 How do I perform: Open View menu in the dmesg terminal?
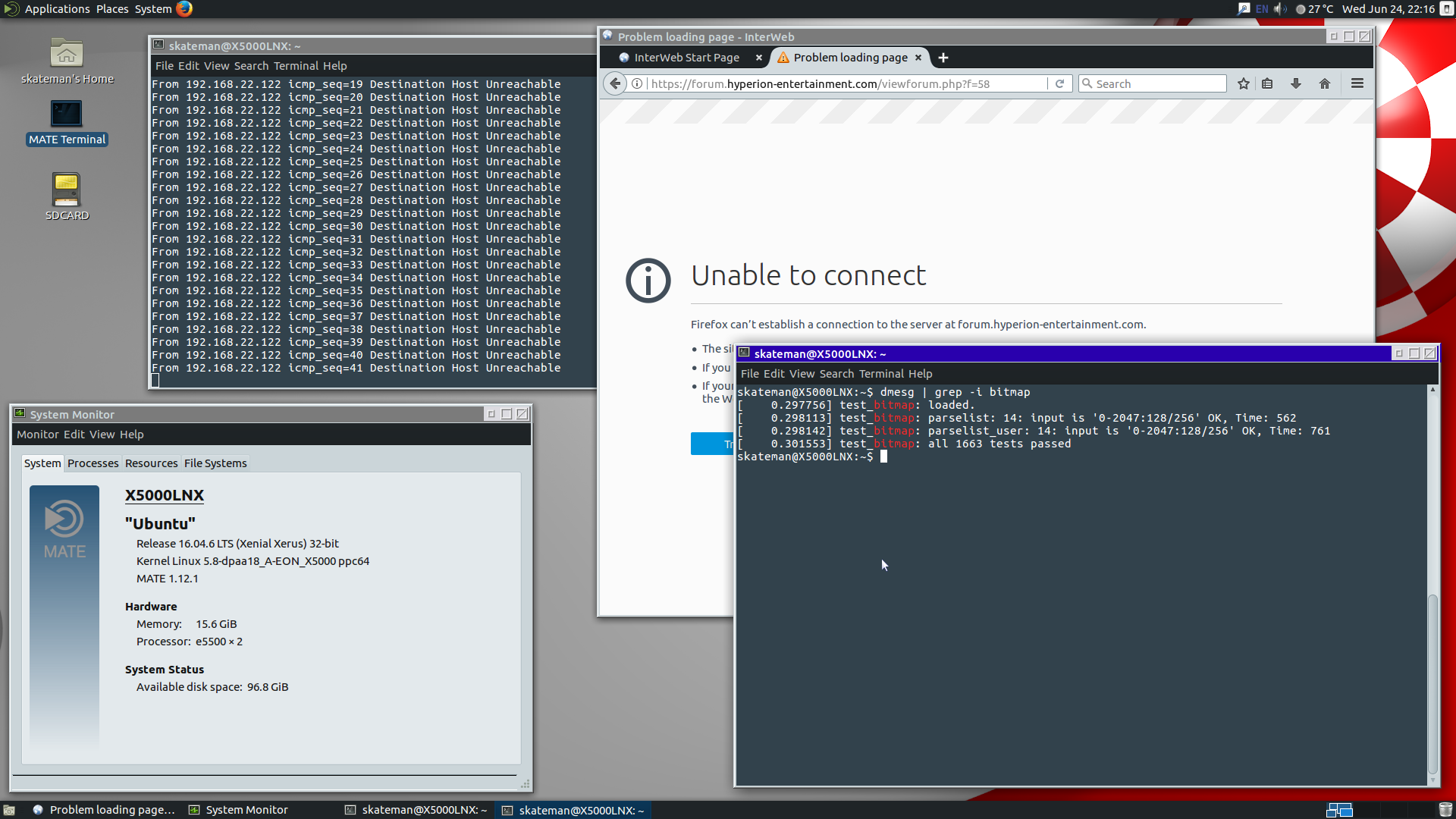tap(802, 374)
